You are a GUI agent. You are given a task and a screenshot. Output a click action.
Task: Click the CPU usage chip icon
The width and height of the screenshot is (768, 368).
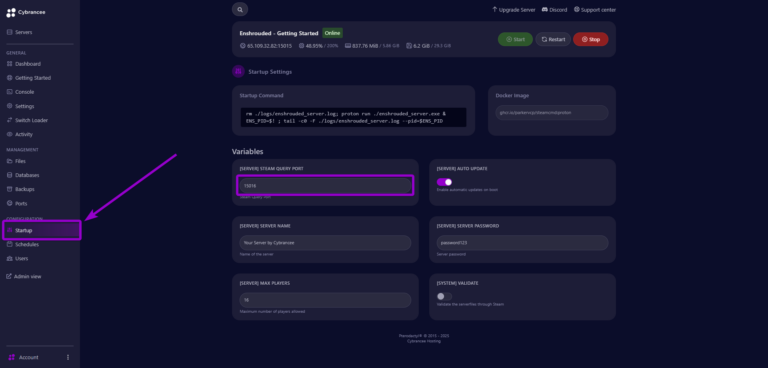(301, 46)
